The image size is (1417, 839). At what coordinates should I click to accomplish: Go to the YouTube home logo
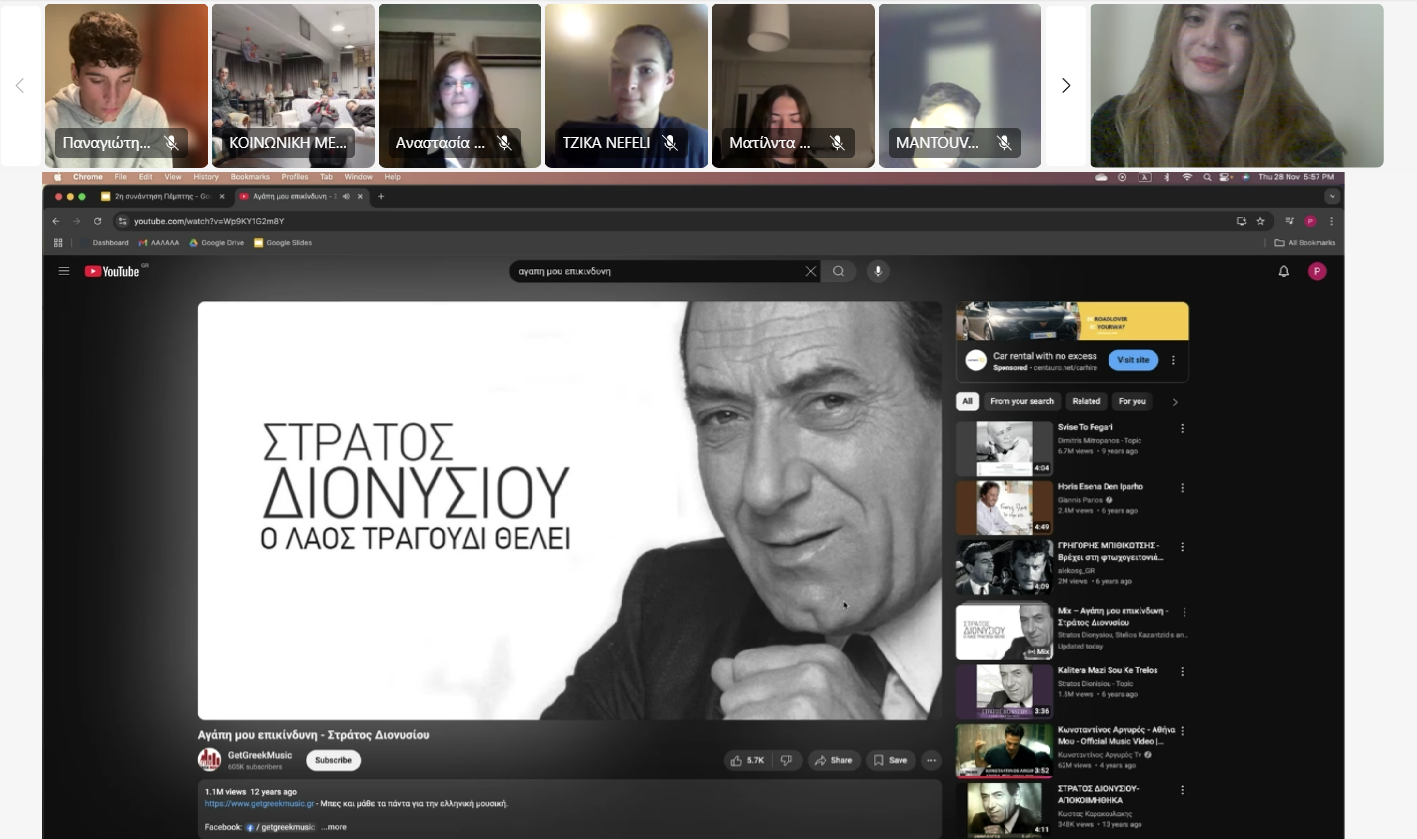point(113,271)
